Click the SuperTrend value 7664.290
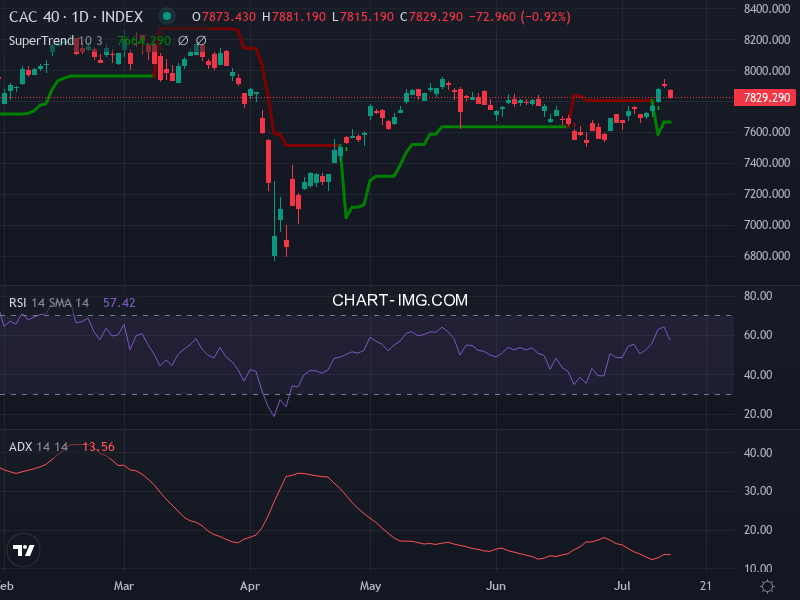Image resolution: width=800 pixels, height=600 pixels. (143, 40)
